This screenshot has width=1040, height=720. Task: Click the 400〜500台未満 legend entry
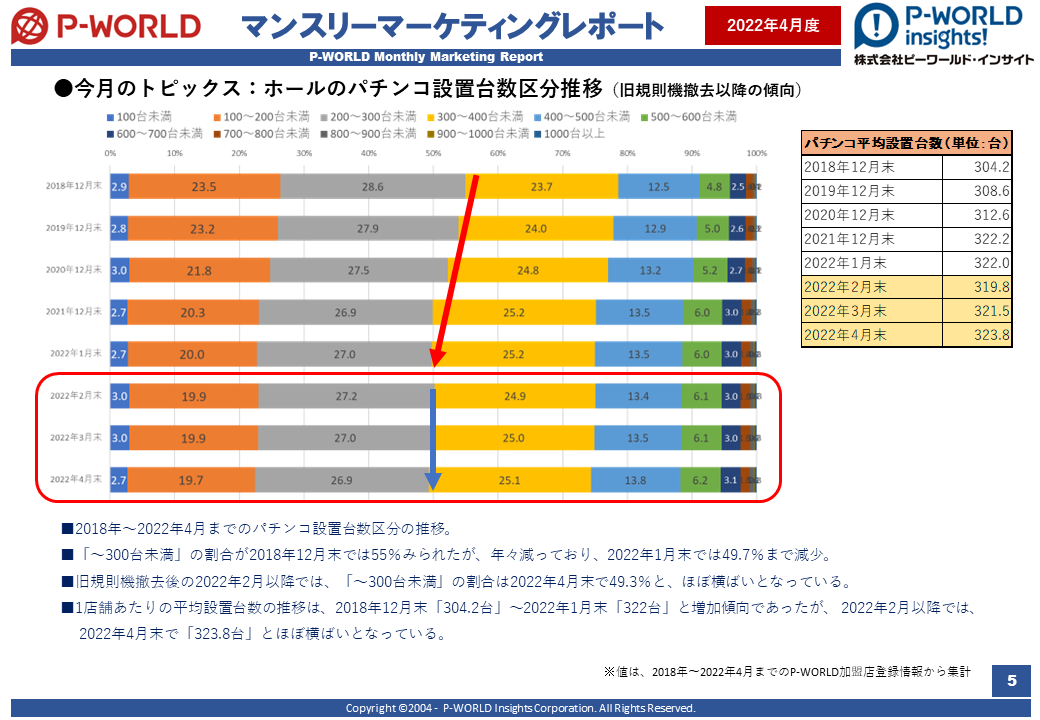coord(582,117)
